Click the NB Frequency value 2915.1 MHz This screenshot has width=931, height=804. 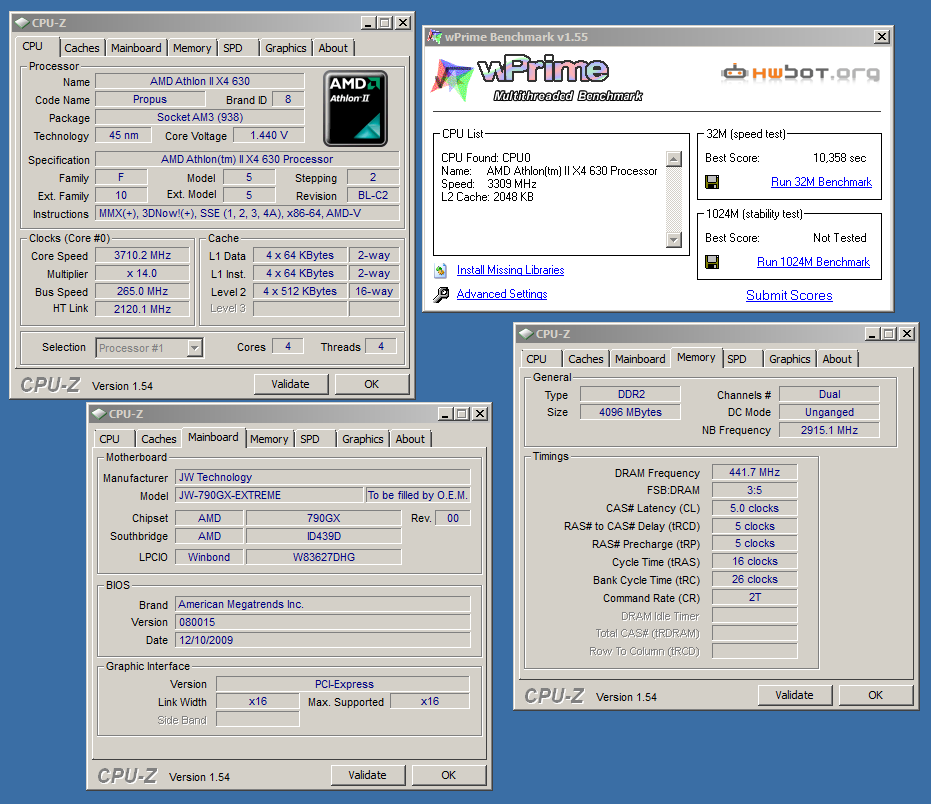pyautogui.click(x=829, y=430)
